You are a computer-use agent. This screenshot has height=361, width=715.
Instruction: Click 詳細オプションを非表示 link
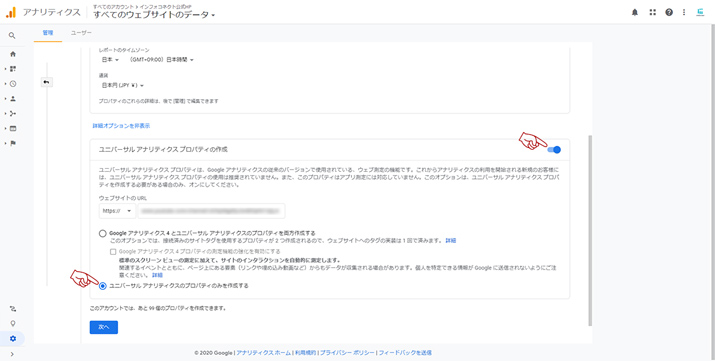121,125
